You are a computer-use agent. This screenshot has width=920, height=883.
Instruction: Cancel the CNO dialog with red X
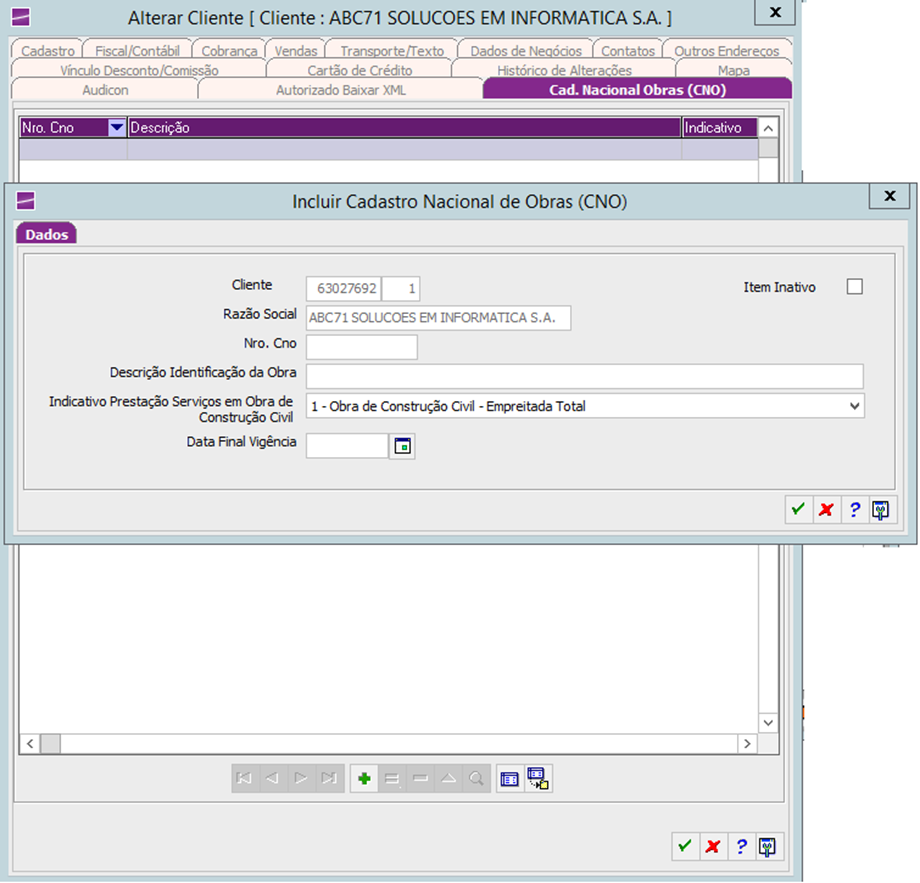coord(827,509)
